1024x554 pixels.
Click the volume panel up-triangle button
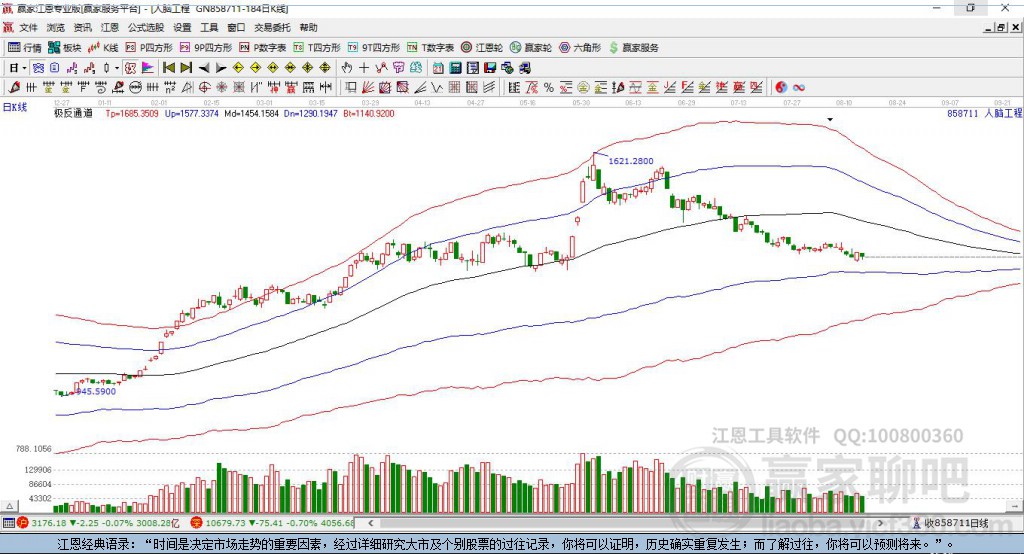9,506
